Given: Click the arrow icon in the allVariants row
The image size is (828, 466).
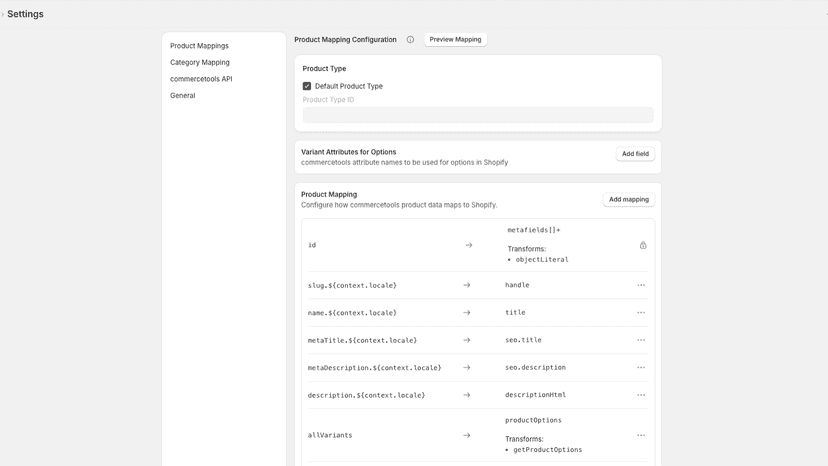Looking at the screenshot, I should 467,435.
